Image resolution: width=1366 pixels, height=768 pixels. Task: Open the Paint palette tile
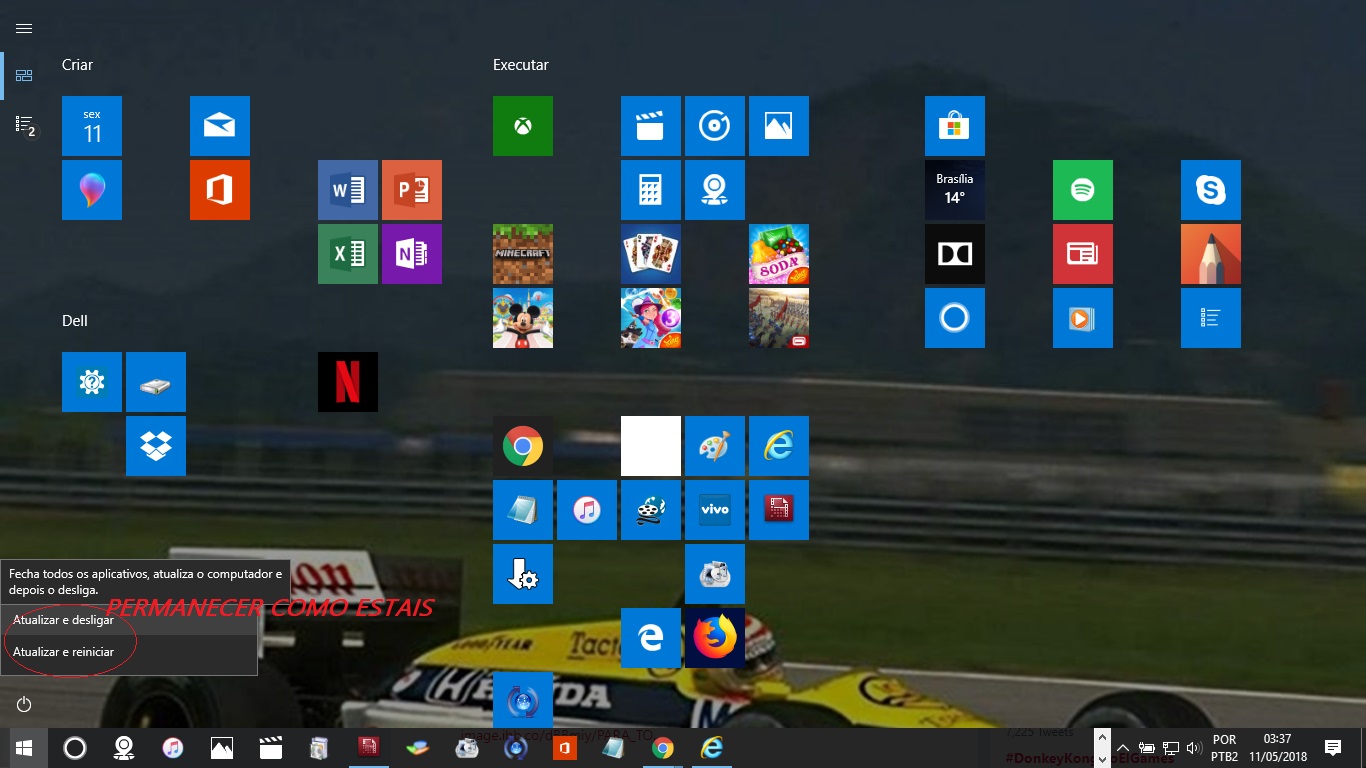pyautogui.click(x=715, y=446)
